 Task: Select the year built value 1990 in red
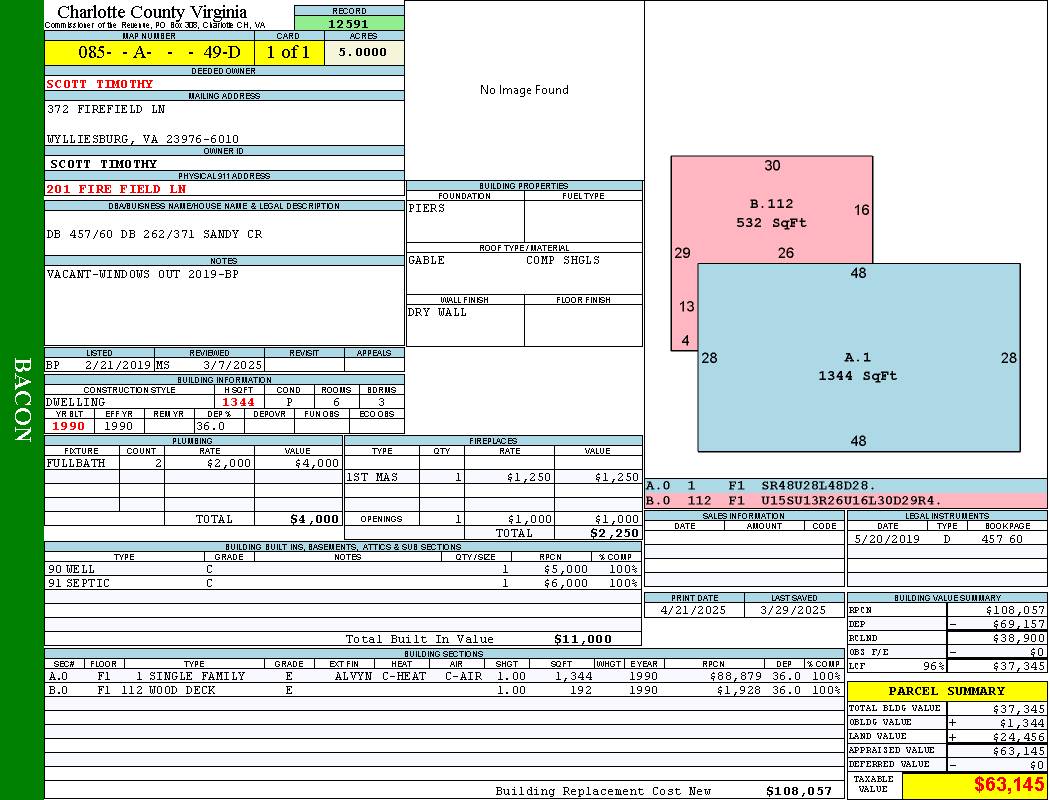click(69, 426)
